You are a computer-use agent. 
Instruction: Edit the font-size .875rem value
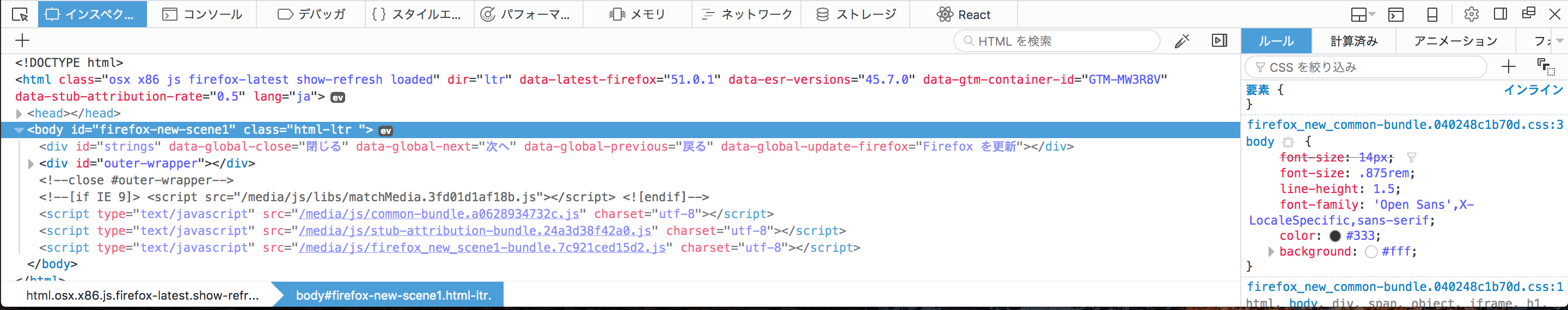pyautogui.click(x=1384, y=173)
